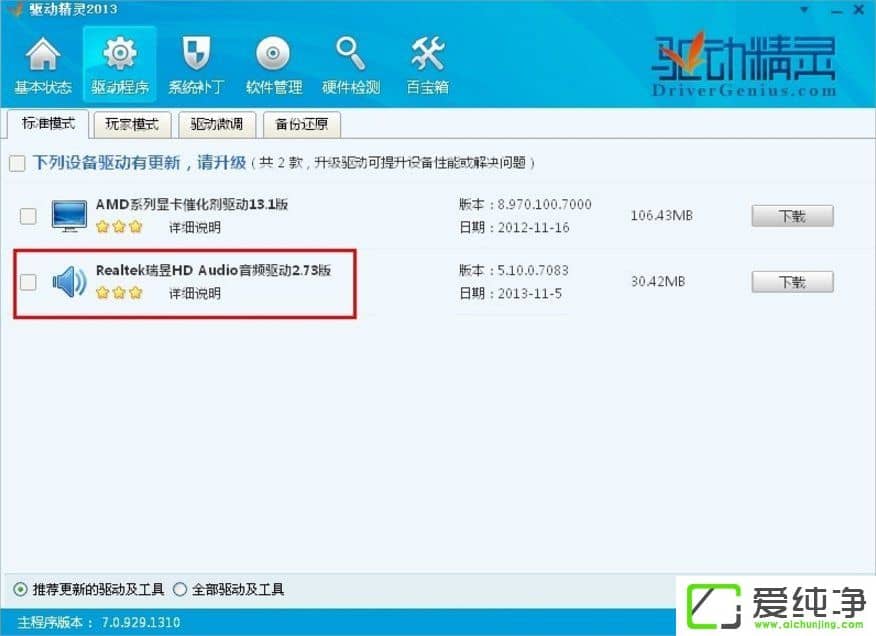The image size is (876, 636).
Task: Open 软件管理 disc section
Action: pos(273,65)
